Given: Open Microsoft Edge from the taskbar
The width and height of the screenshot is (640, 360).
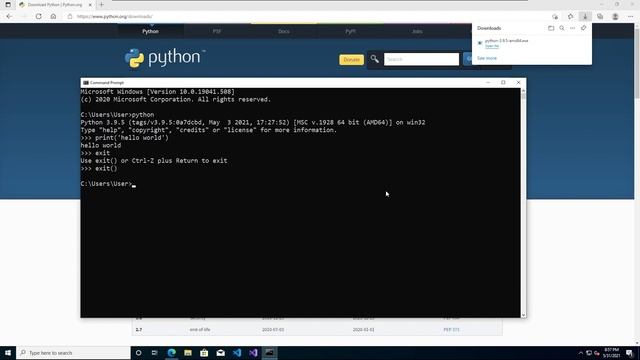Looking at the screenshot, I should tap(171, 353).
